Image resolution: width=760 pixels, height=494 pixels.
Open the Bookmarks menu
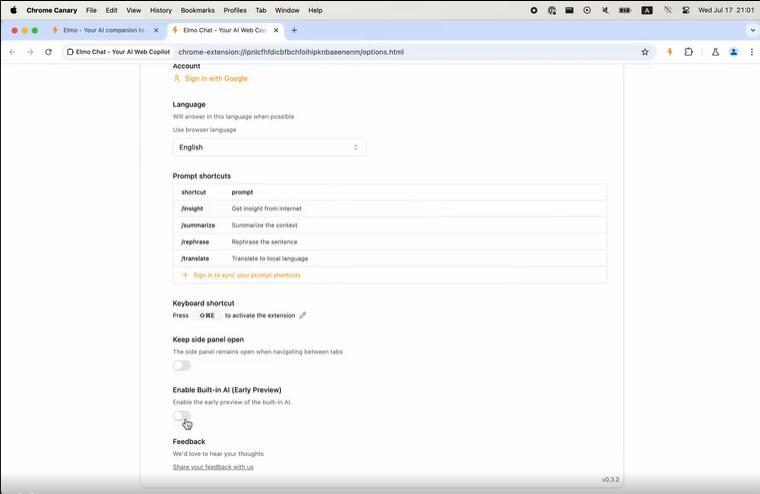(x=198, y=10)
